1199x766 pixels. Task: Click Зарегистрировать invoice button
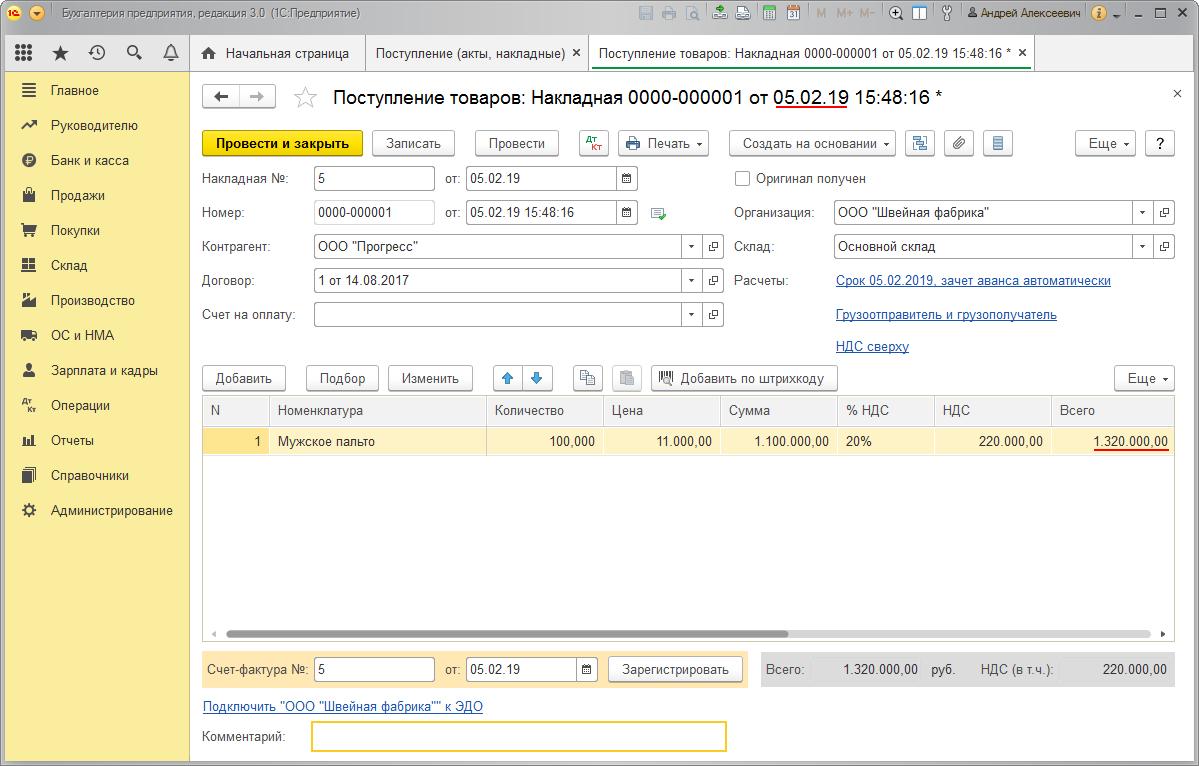coord(675,670)
